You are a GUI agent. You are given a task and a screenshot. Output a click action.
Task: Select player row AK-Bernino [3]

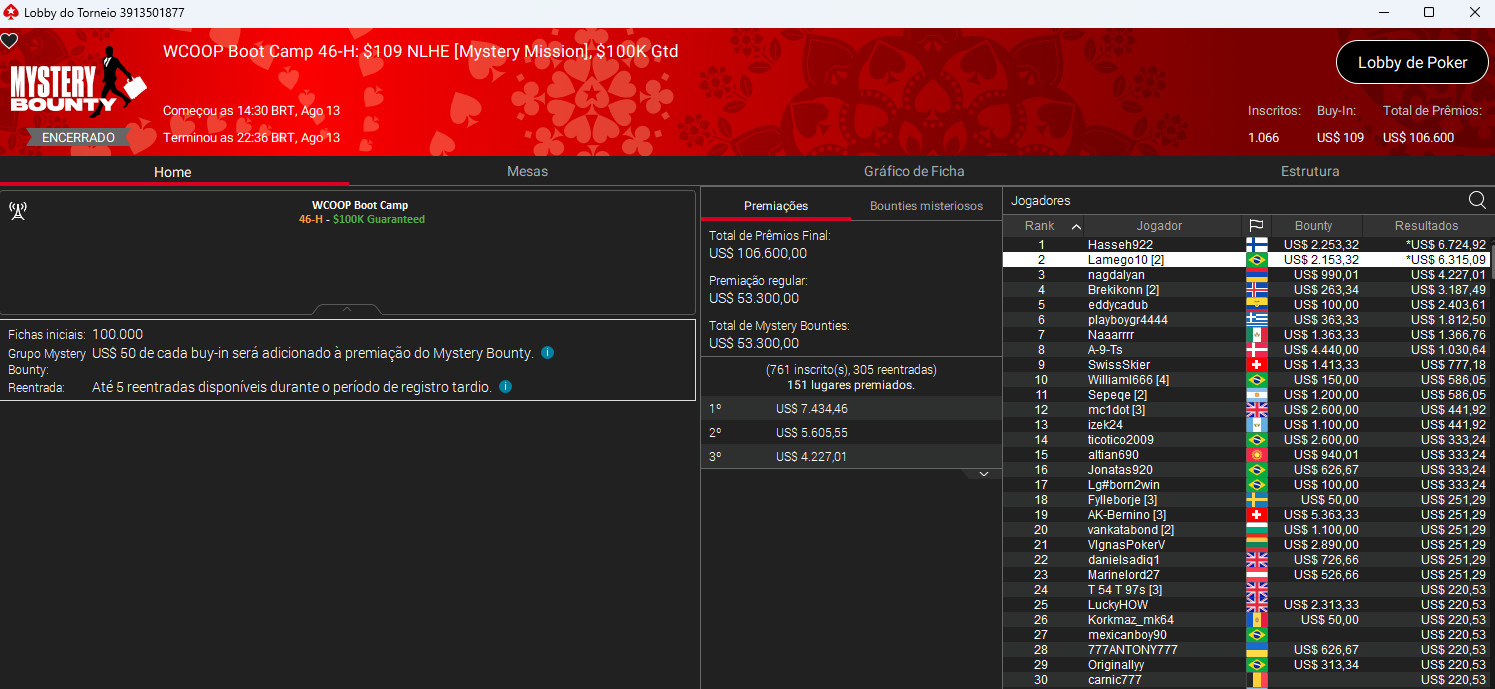point(1246,515)
